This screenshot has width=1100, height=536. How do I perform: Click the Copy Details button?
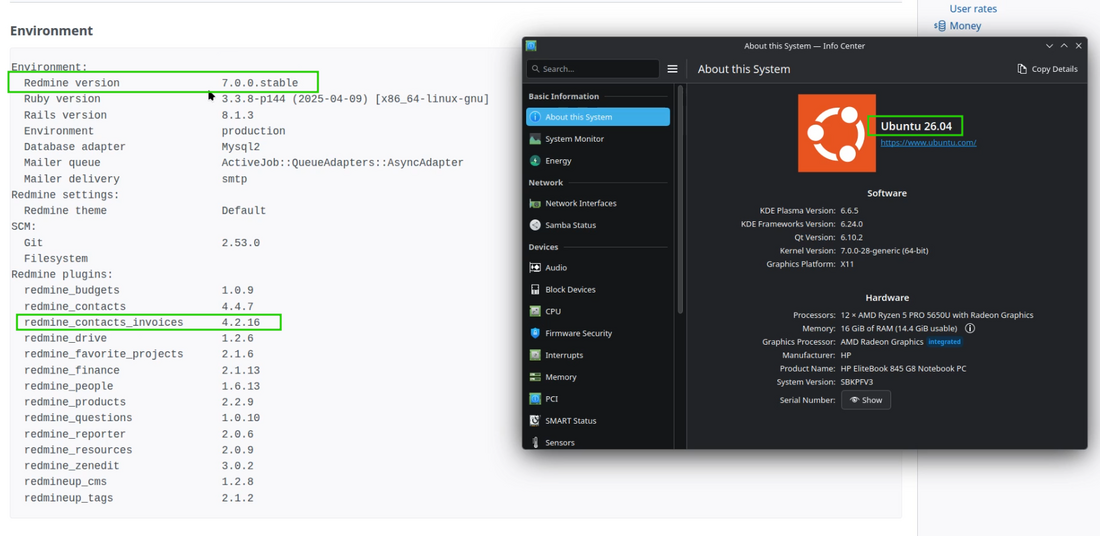tap(1047, 69)
